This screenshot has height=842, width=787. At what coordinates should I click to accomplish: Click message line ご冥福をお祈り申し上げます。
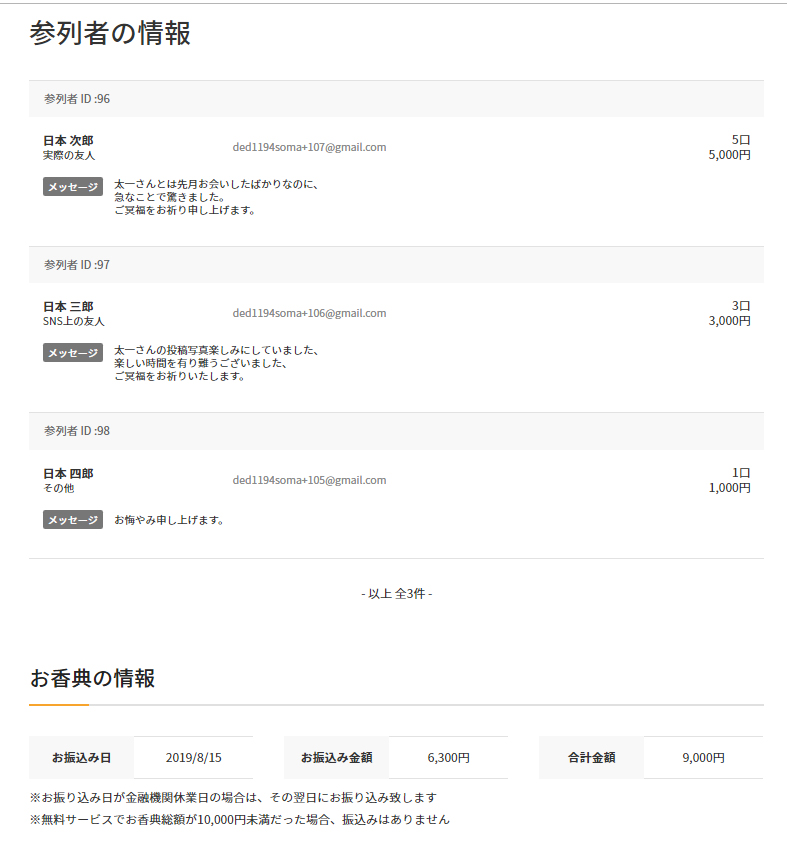185,210
